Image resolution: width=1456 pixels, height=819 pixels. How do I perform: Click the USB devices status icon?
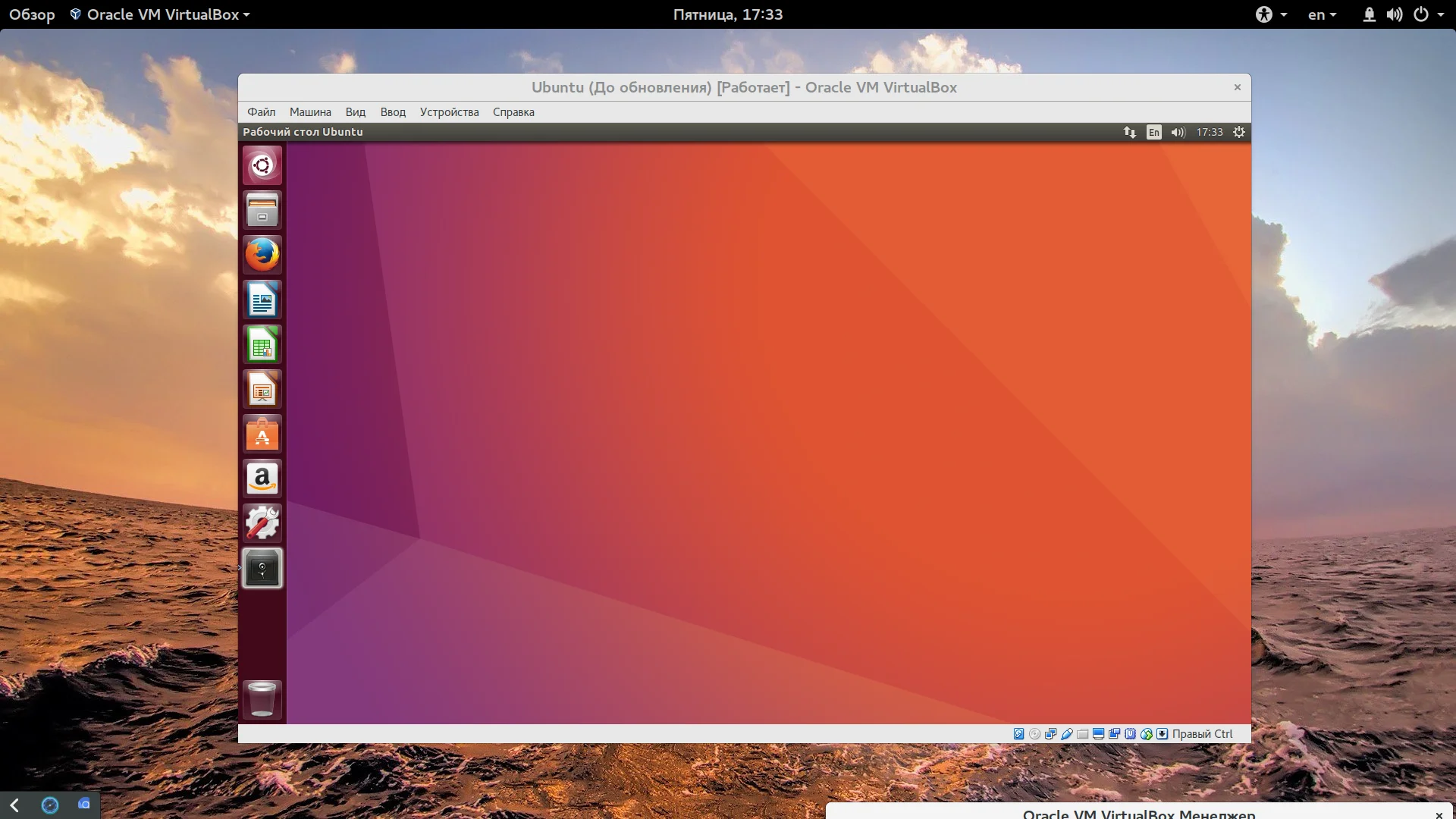pos(1067,734)
